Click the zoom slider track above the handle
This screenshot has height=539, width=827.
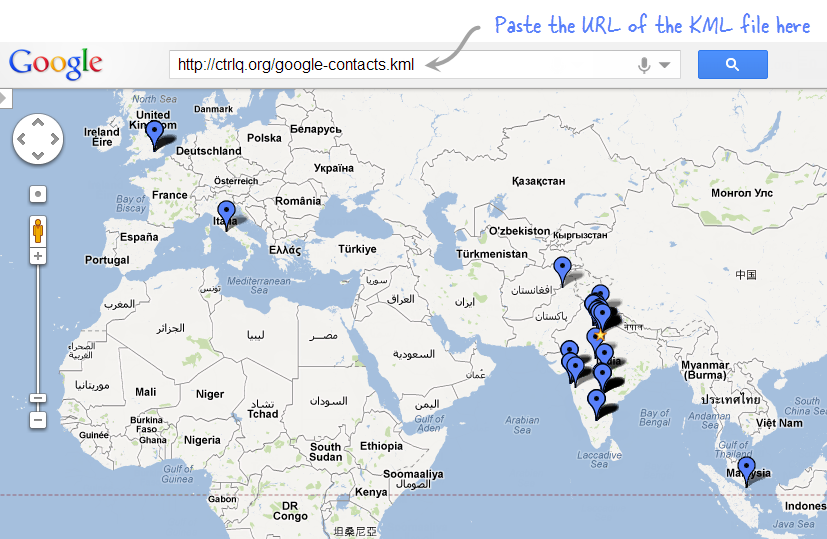tap(37, 328)
